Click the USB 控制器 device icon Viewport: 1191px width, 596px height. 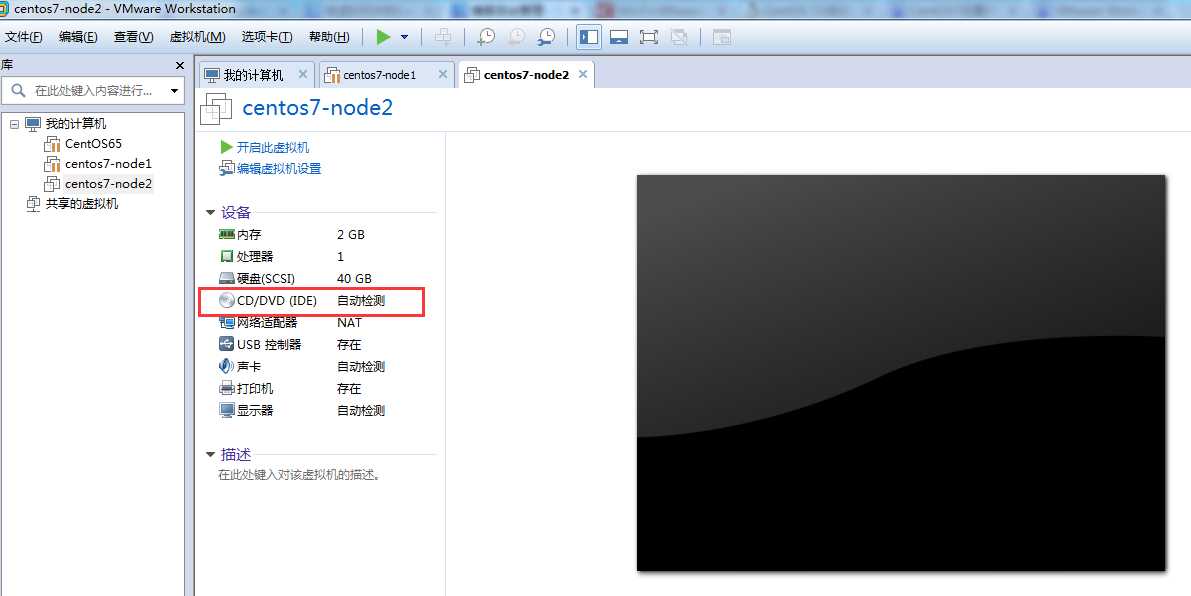(226, 344)
